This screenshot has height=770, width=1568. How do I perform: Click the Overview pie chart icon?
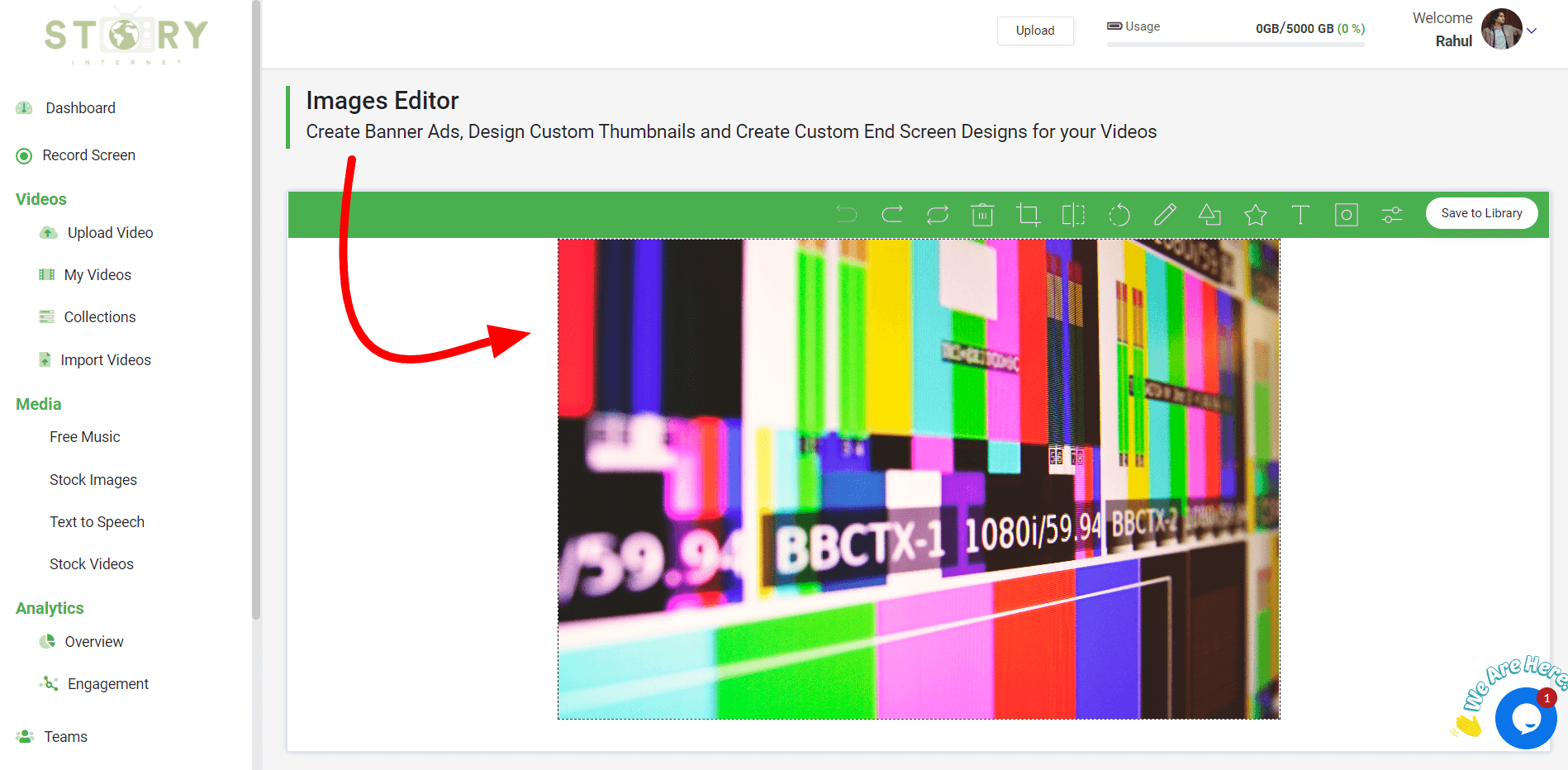click(48, 641)
